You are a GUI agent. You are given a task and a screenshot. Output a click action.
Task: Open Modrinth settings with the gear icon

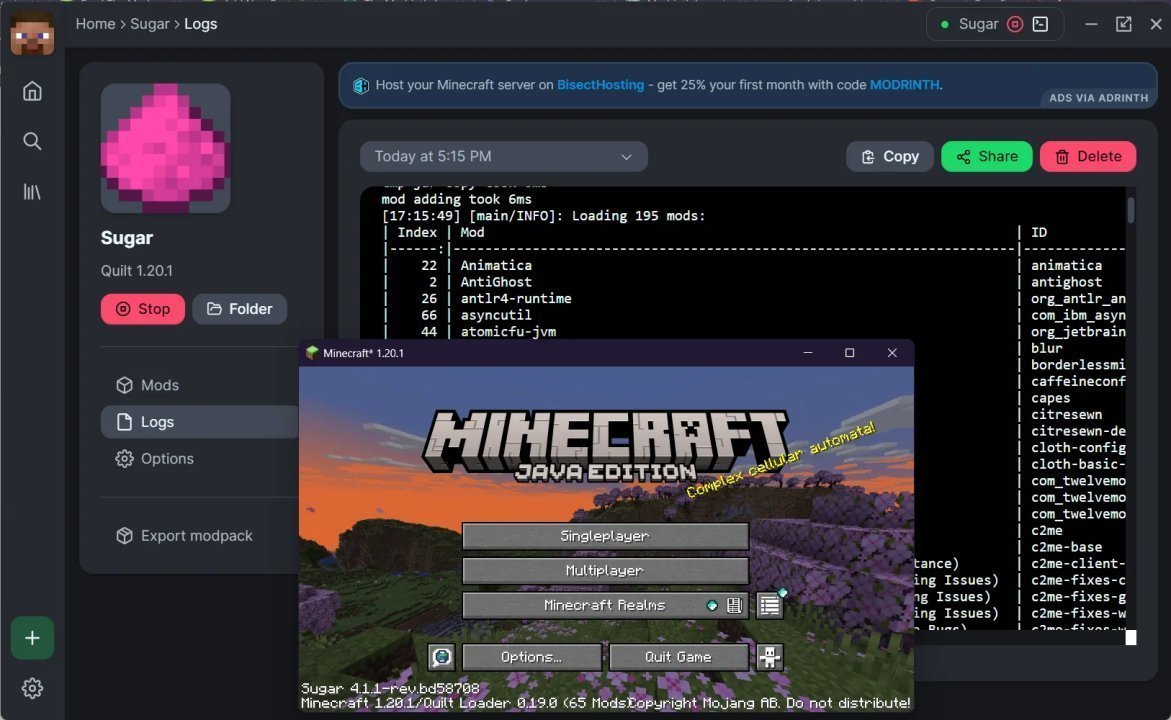(32, 688)
